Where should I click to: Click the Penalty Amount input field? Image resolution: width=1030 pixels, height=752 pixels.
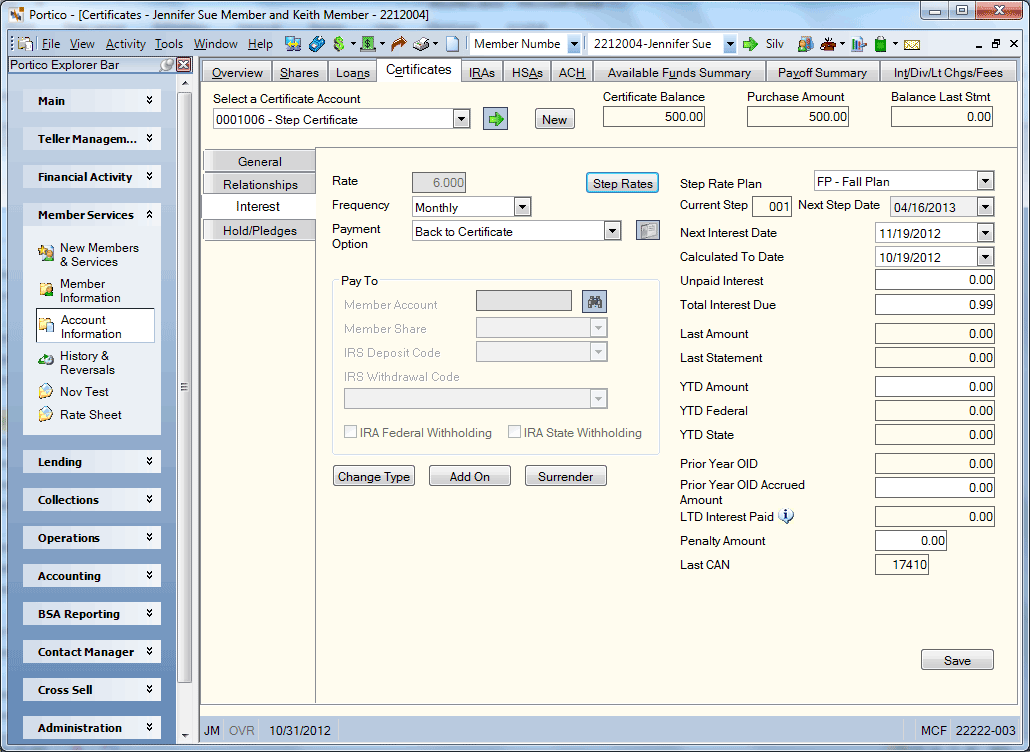pos(910,541)
